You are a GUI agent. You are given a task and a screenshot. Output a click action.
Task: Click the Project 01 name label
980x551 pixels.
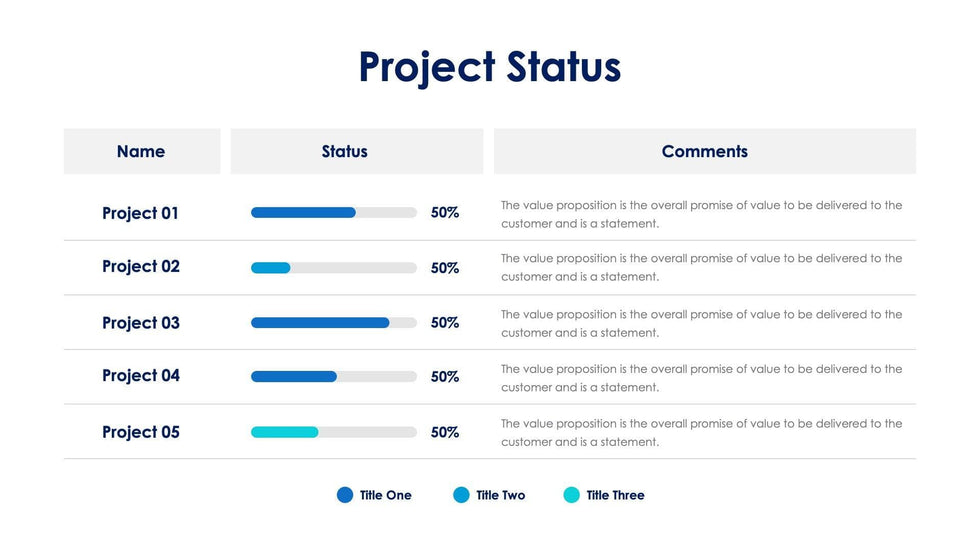[141, 213]
